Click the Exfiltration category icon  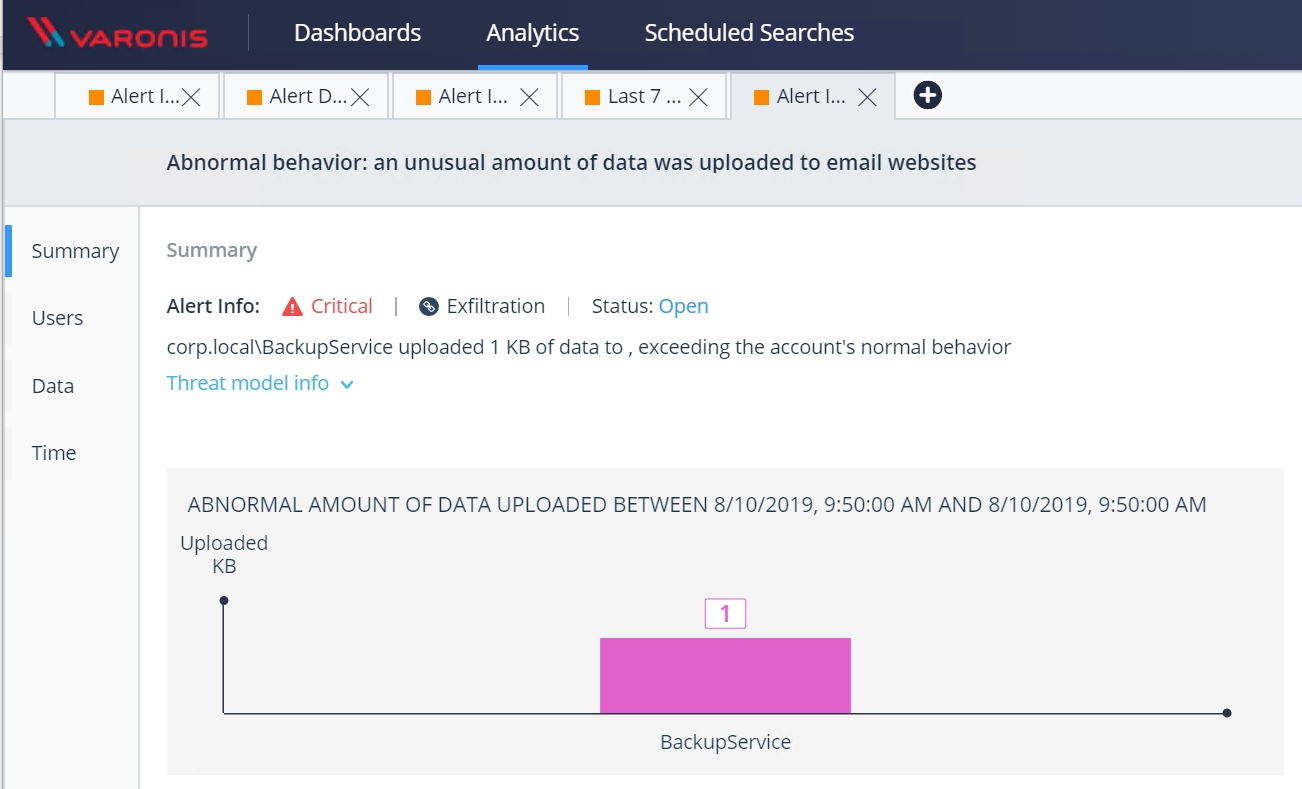click(429, 307)
